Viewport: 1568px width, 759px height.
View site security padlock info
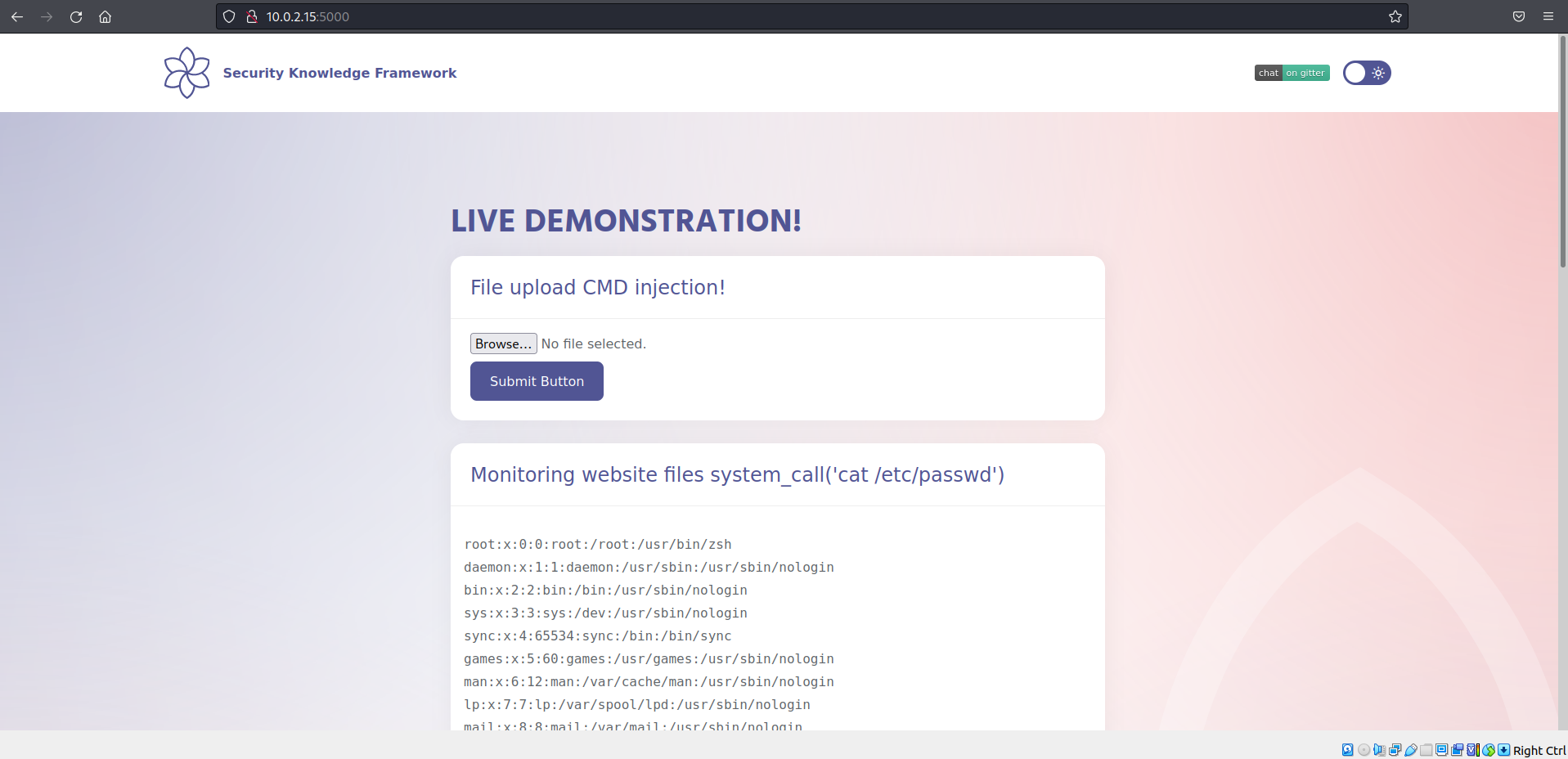click(x=252, y=16)
